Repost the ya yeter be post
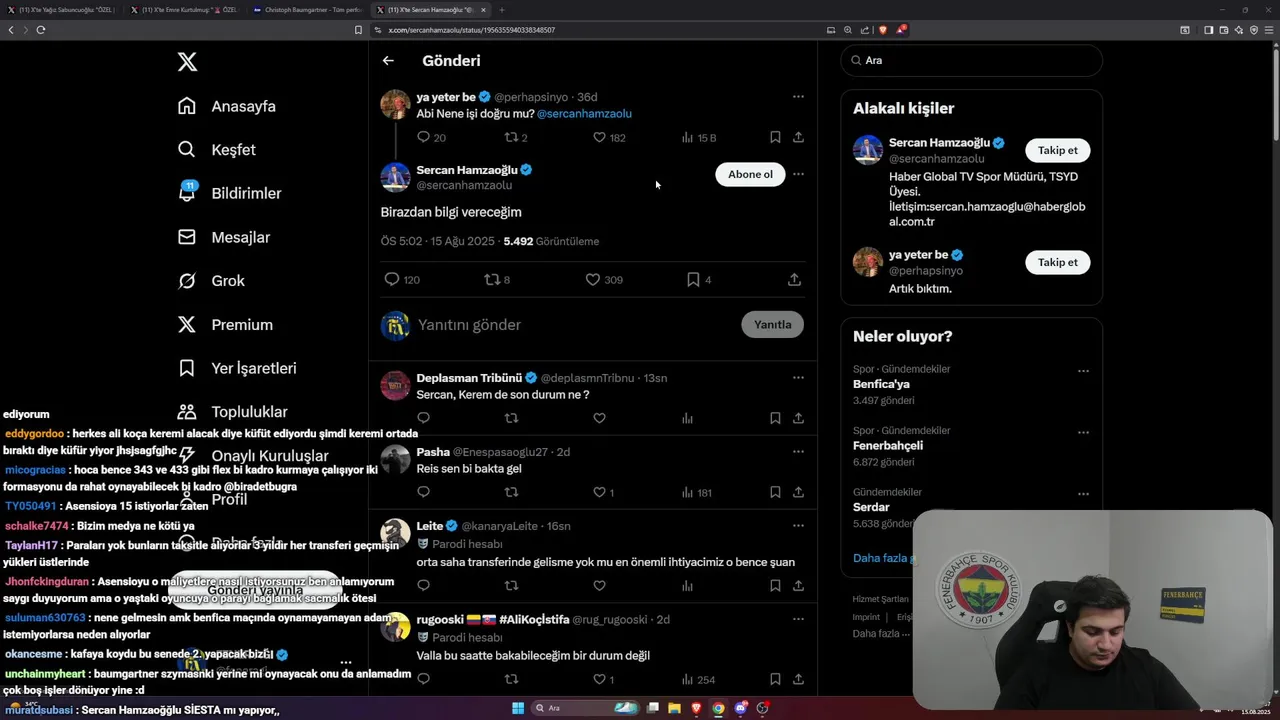Image resolution: width=1280 pixels, height=720 pixels. coord(511,137)
